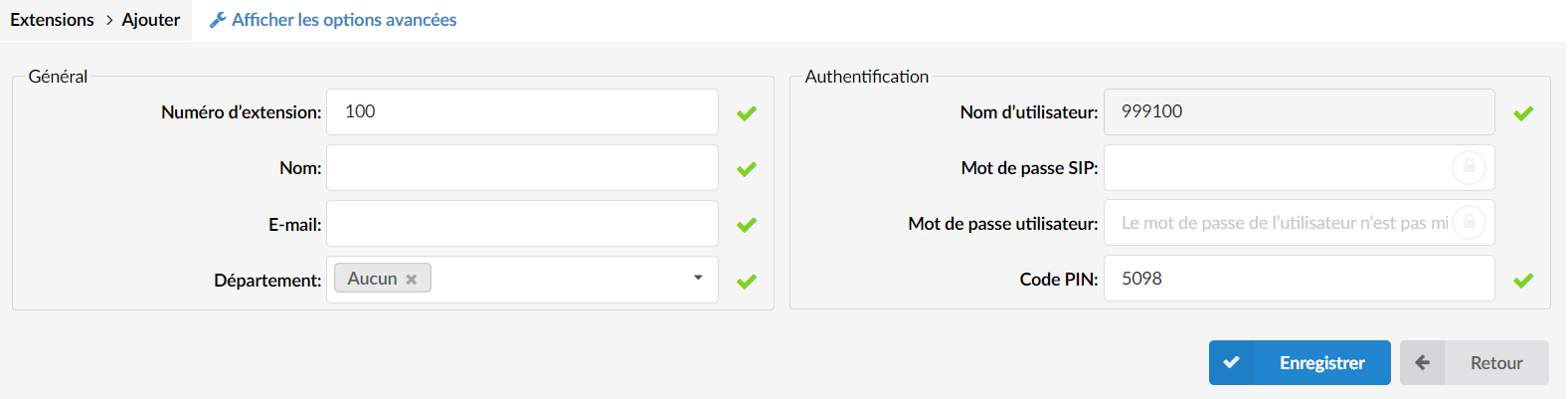The width and height of the screenshot is (1568, 399).
Task: Focus the Numéro d'extension input
Action: coord(522,112)
